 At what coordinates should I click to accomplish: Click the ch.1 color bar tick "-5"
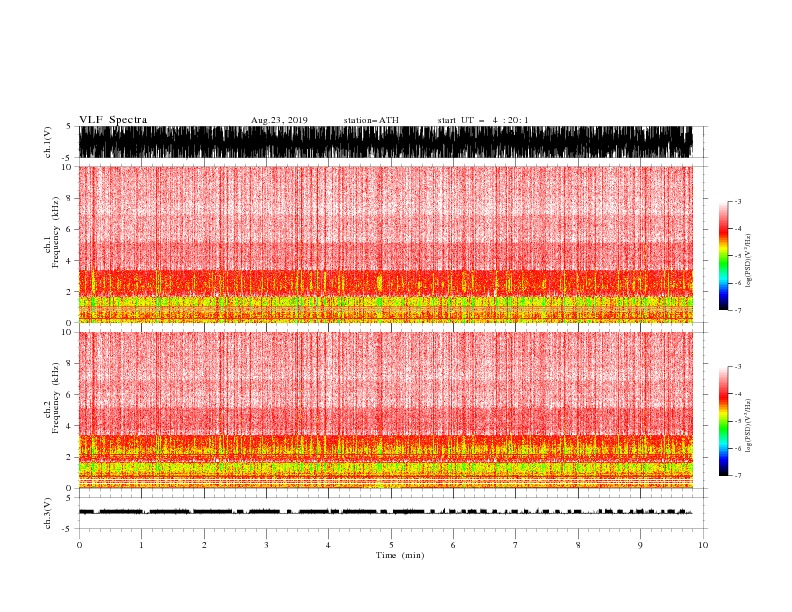pos(738,256)
